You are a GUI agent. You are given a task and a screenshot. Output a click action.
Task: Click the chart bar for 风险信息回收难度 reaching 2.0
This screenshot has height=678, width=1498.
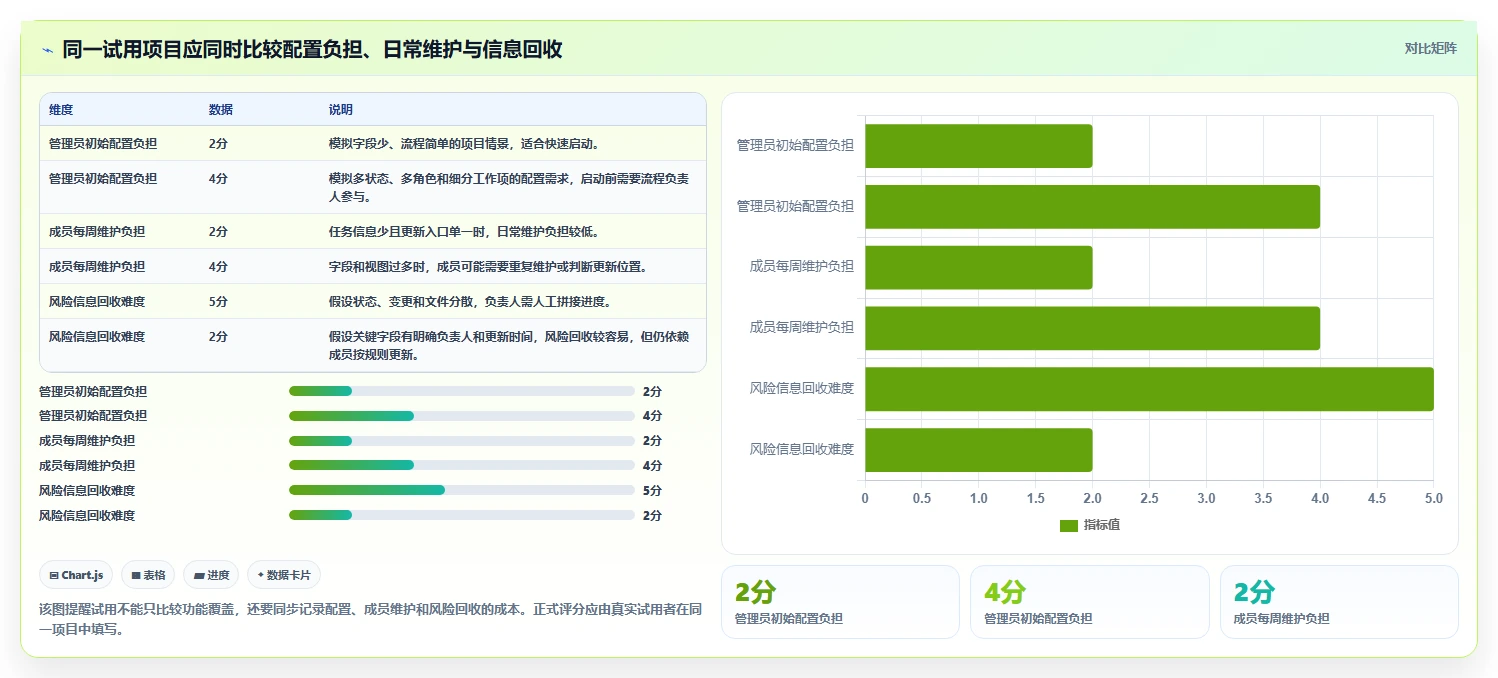pos(979,450)
